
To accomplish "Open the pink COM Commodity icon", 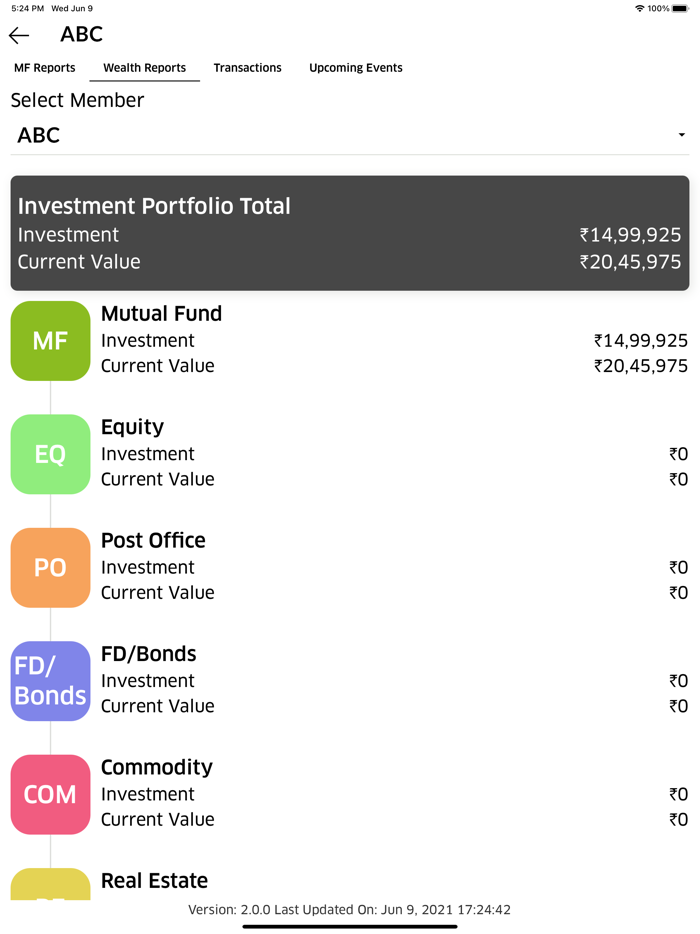I will (51, 795).
